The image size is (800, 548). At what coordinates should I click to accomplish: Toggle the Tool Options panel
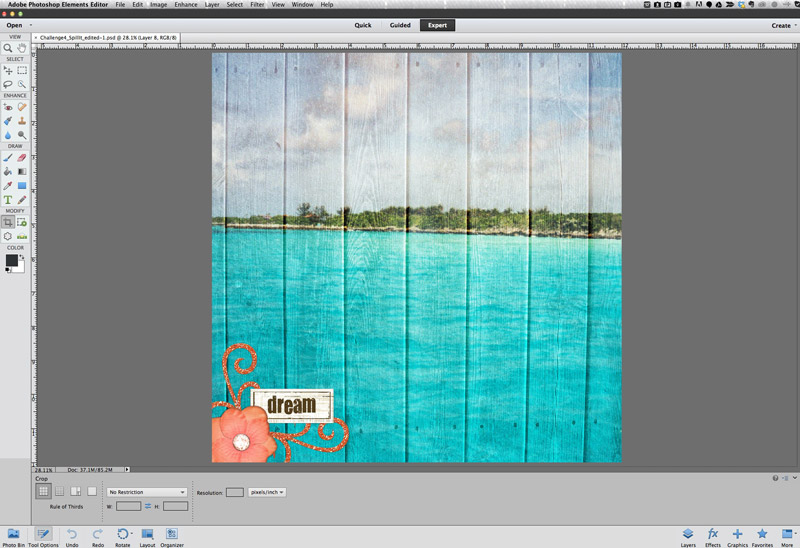click(43, 534)
